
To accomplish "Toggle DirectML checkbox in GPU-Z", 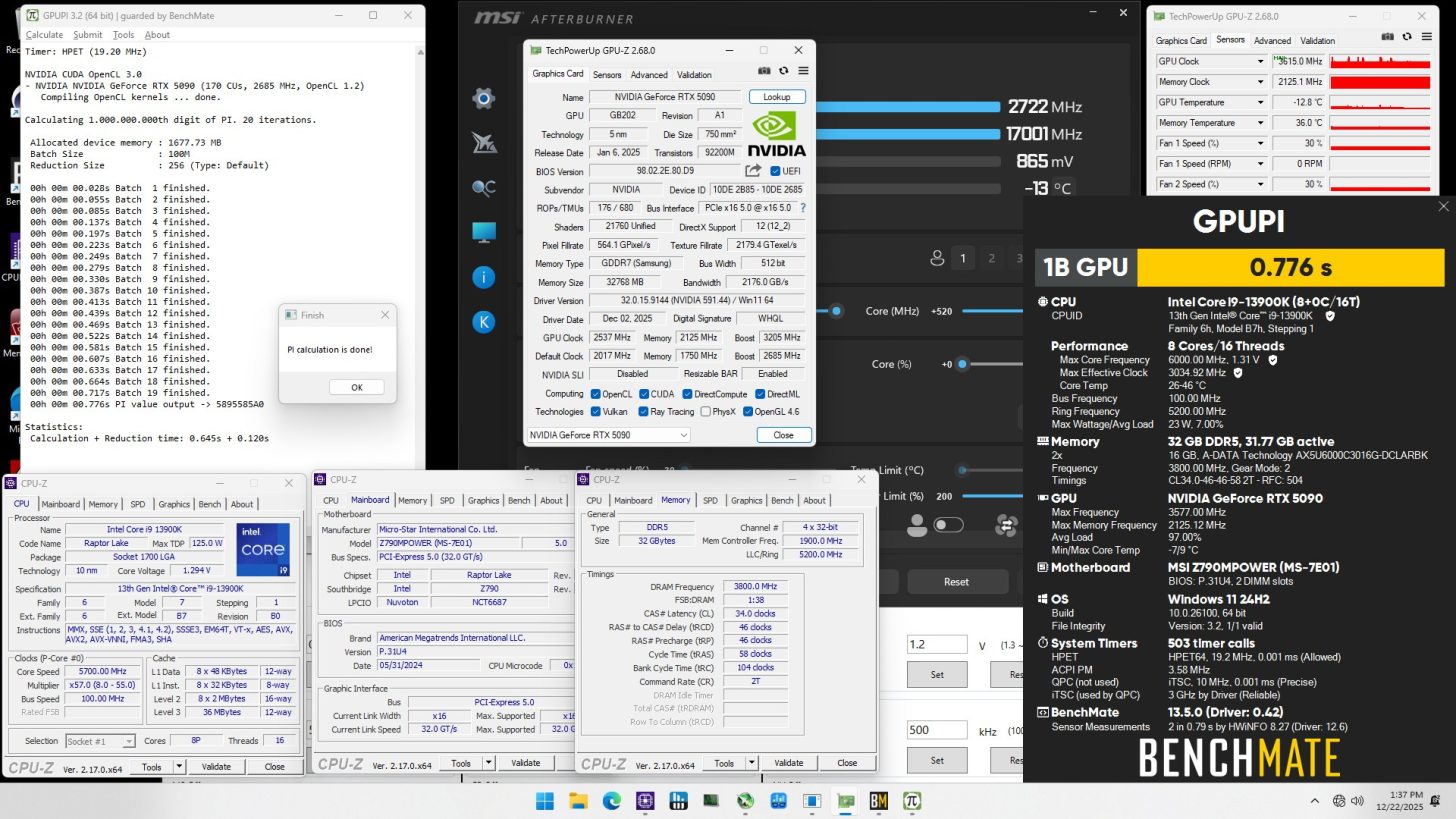I will (759, 394).
